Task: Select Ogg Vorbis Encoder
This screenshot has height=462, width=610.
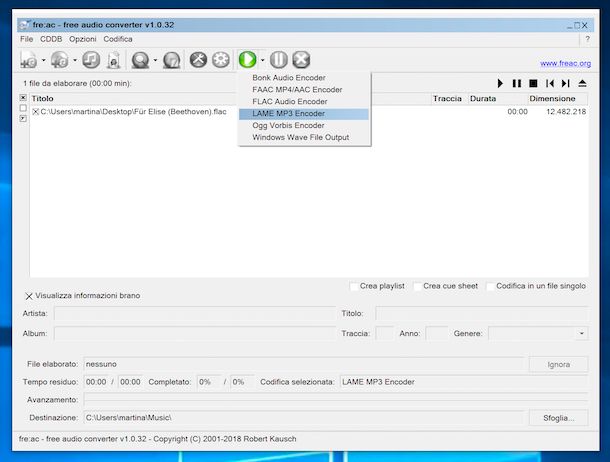Action: click(304, 126)
